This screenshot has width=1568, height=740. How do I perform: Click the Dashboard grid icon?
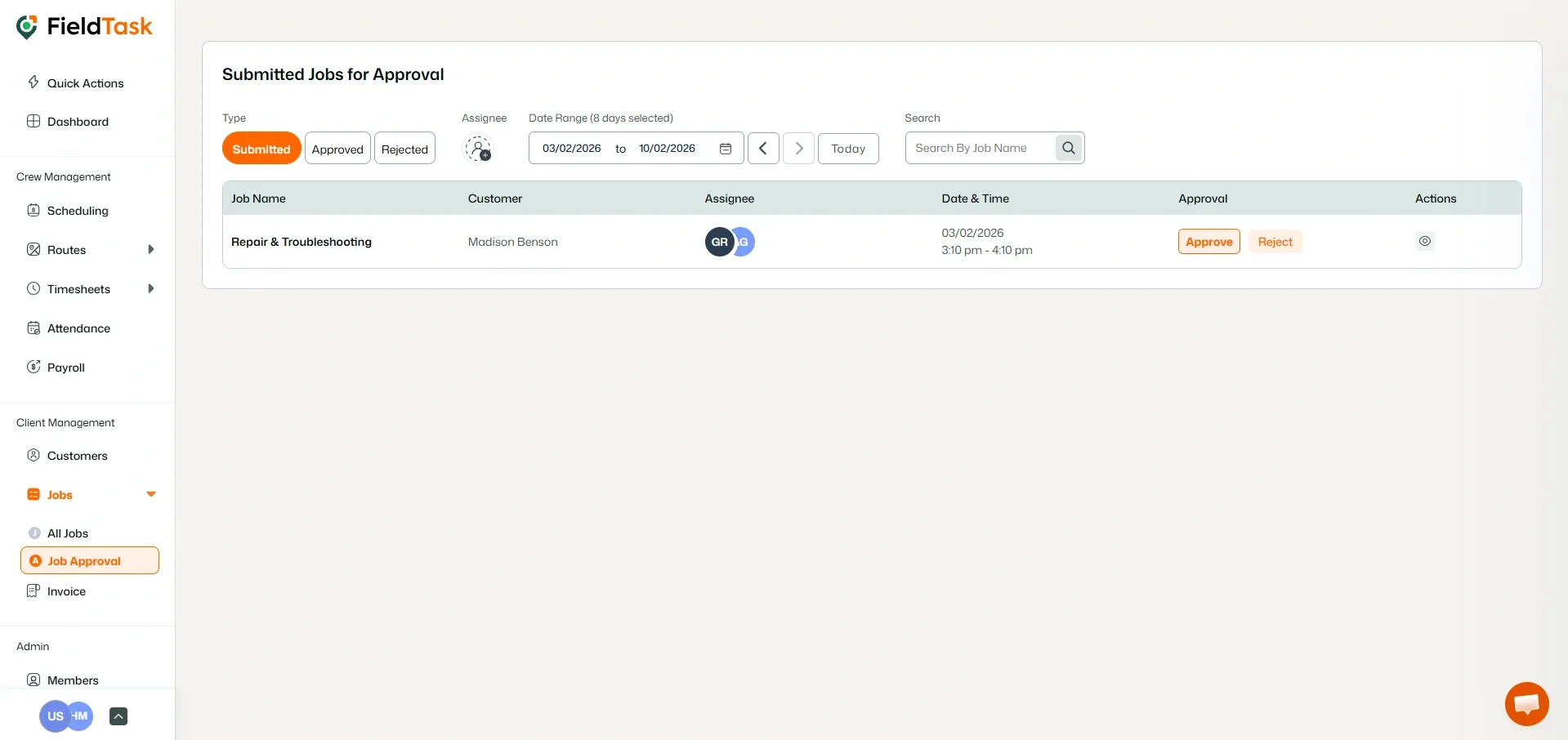pyautogui.click(x=34, y=122)
